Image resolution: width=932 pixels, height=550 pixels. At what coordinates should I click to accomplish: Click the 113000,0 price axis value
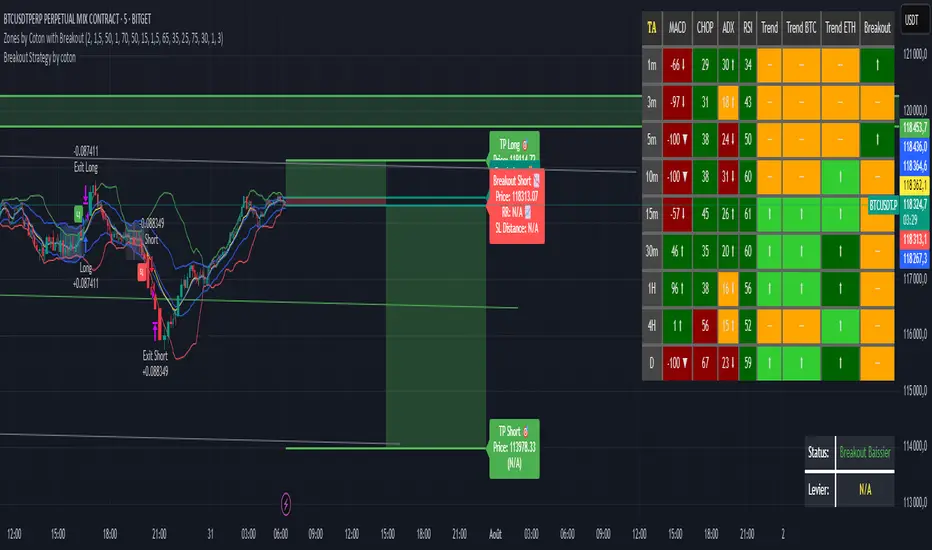915,502
